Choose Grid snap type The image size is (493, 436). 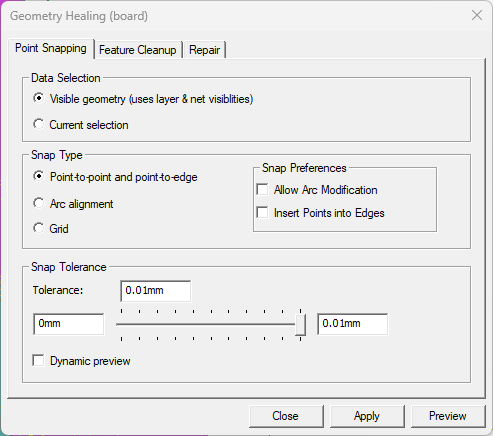click(x=38, y=228)
